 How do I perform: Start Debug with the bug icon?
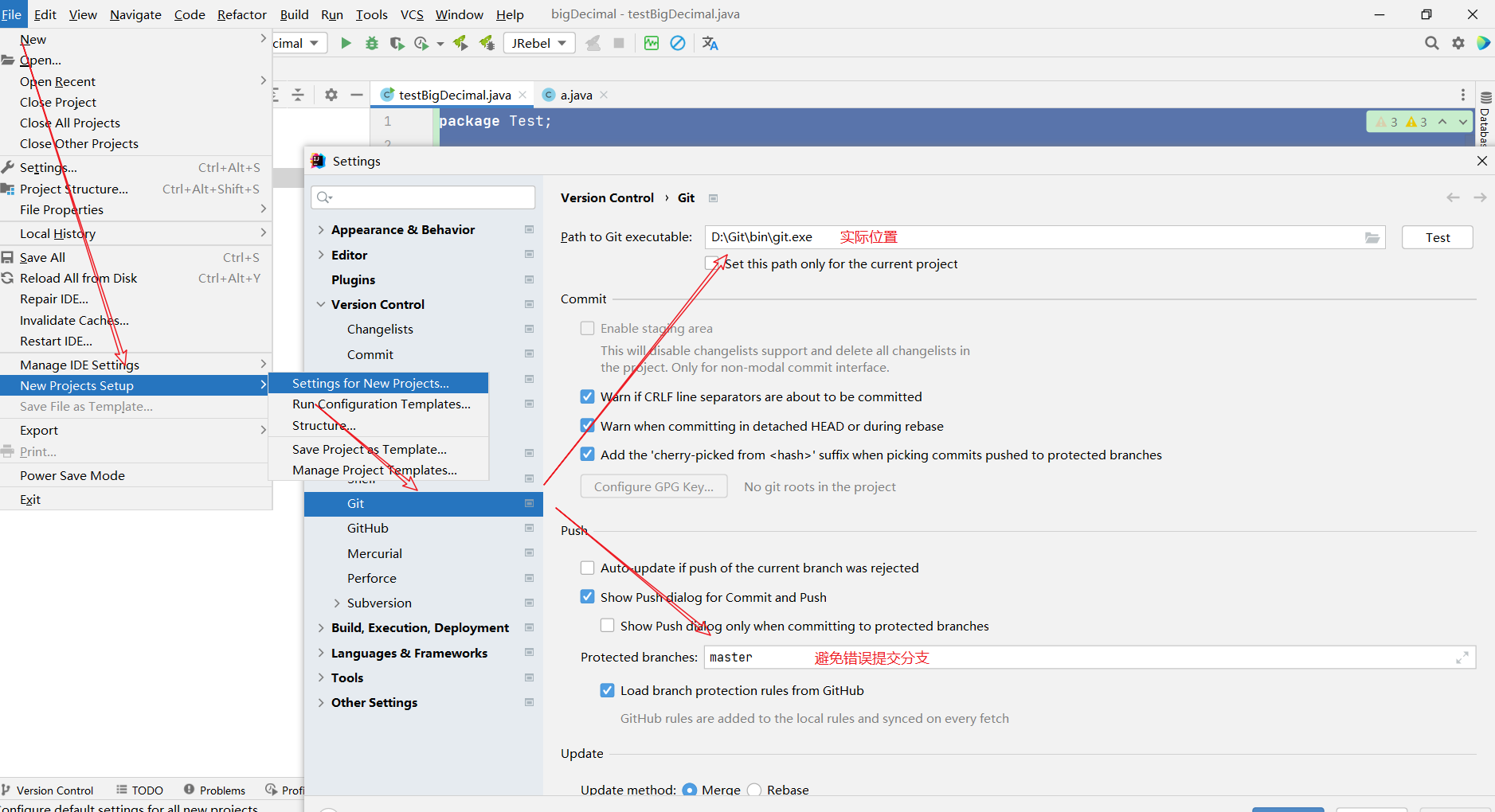pyautogui.click(x=371, y=43)
